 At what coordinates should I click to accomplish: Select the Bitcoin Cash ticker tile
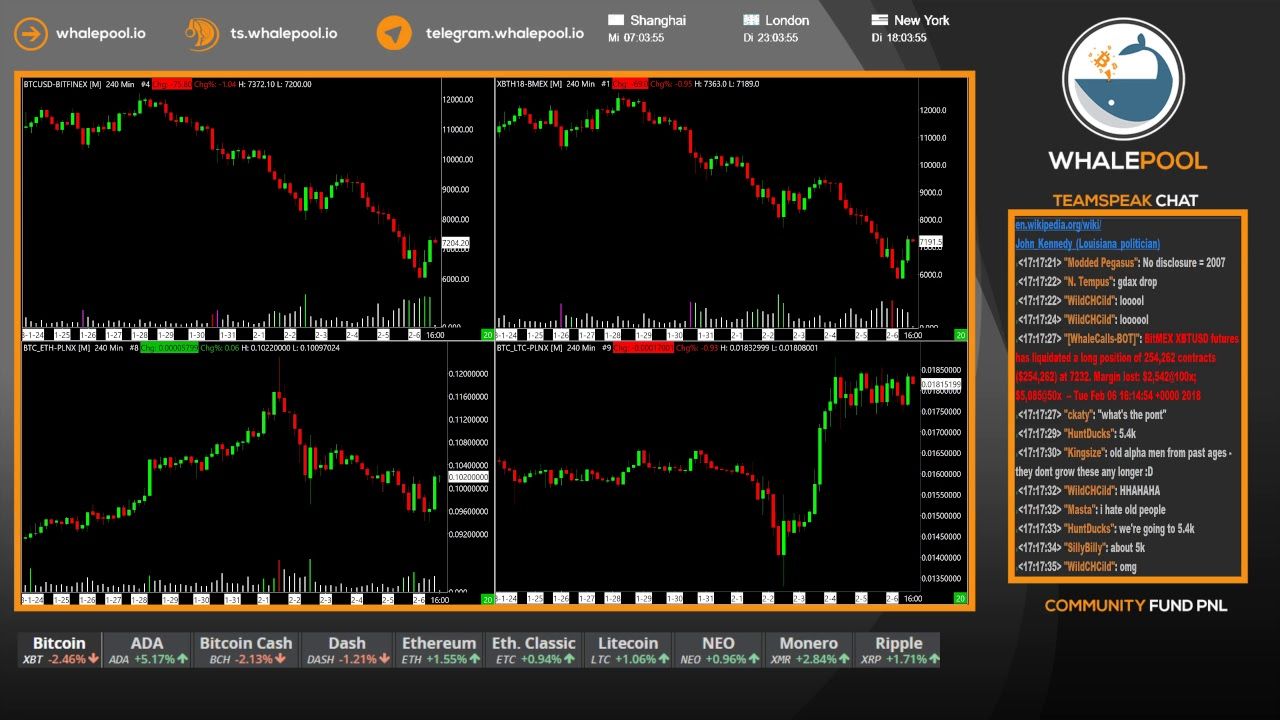point(246,650)
